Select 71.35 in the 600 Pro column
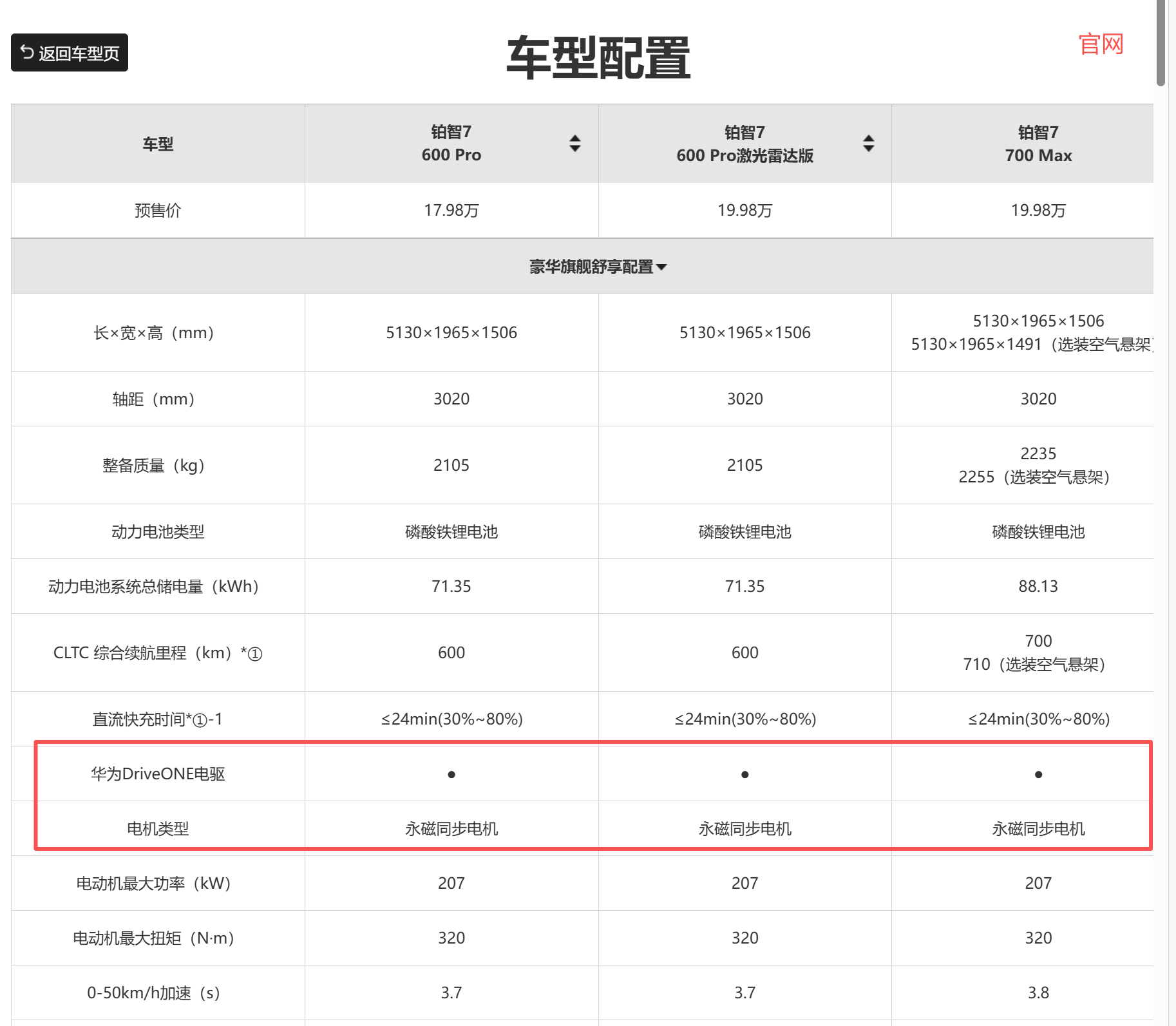 click(x=451, y=587)
